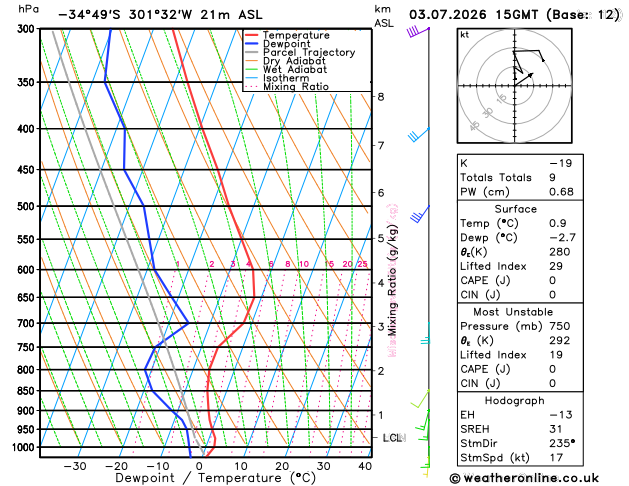Select the 'Temperature' legend label
The width and height of the screenshot is (629, 486).
296,35
